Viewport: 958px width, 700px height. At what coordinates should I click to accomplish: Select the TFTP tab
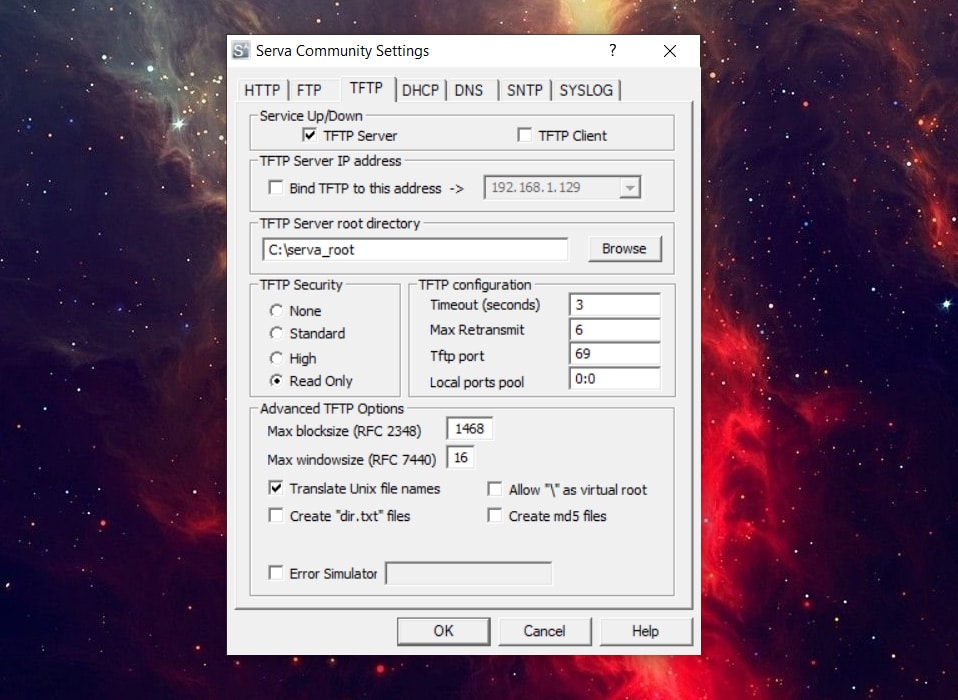click(x=366, y=89)
